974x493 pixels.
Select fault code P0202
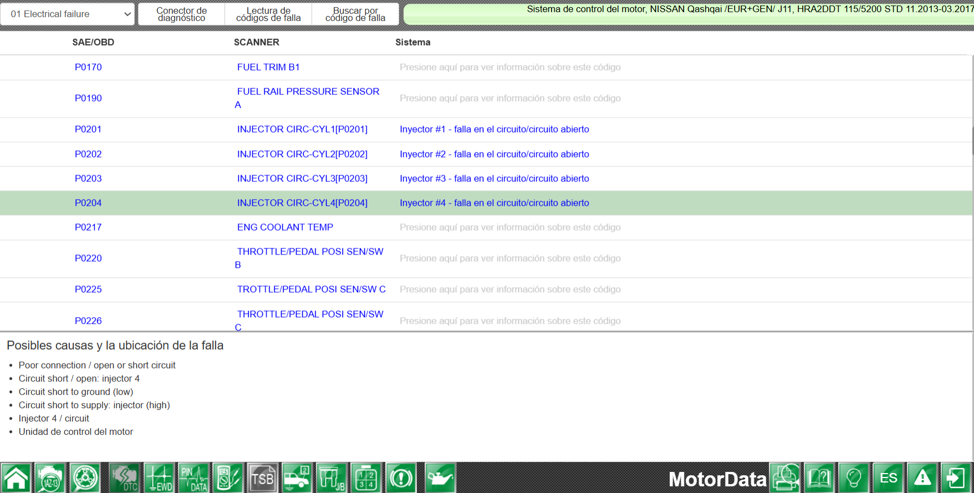point(88,154)
